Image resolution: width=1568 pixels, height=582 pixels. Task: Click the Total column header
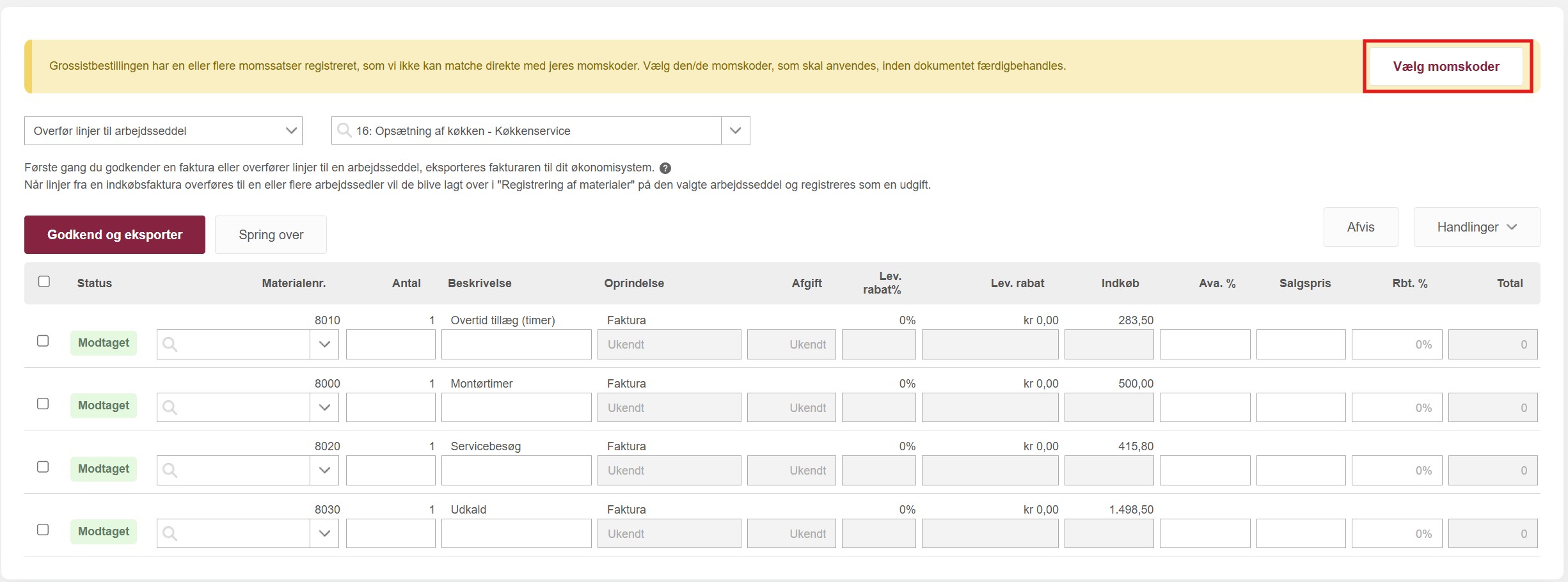1510,283
